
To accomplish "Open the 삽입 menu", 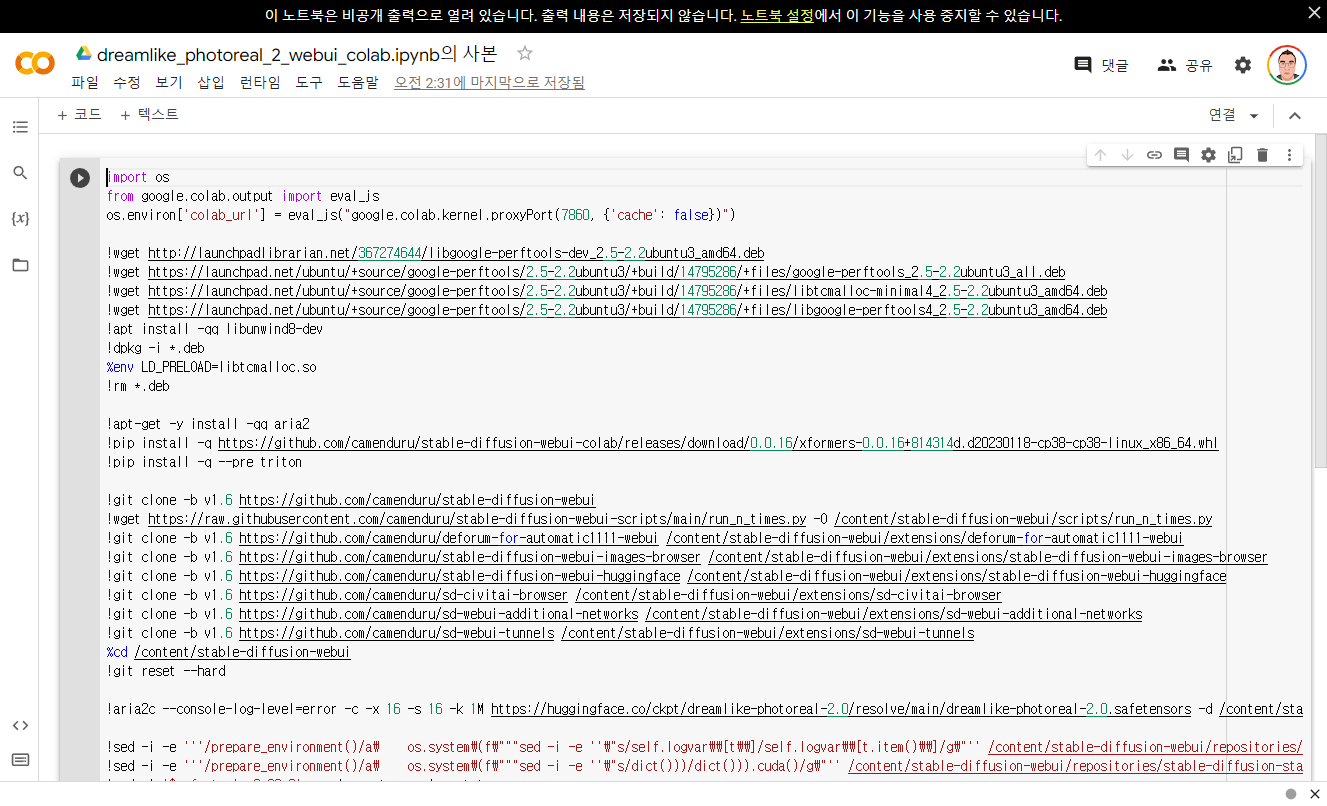I will pyautogui.click(x=211, y=82).
